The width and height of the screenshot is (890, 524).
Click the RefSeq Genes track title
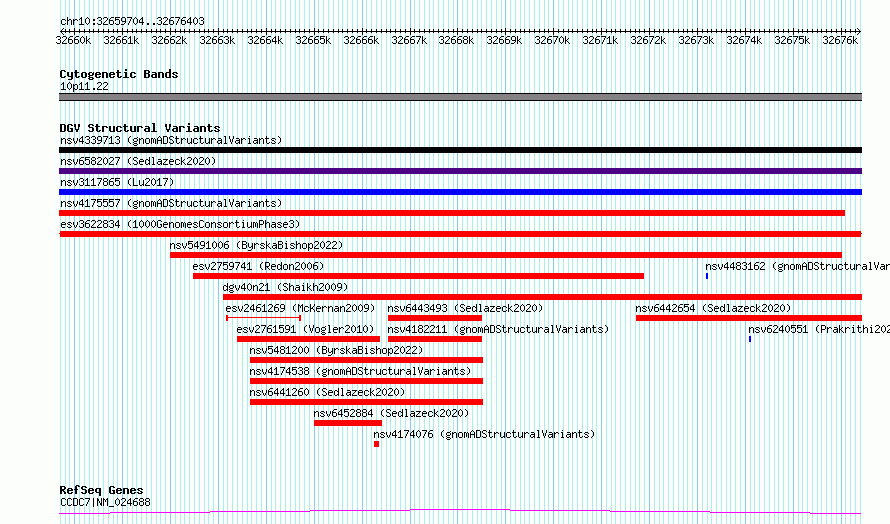tap(101, 490)
